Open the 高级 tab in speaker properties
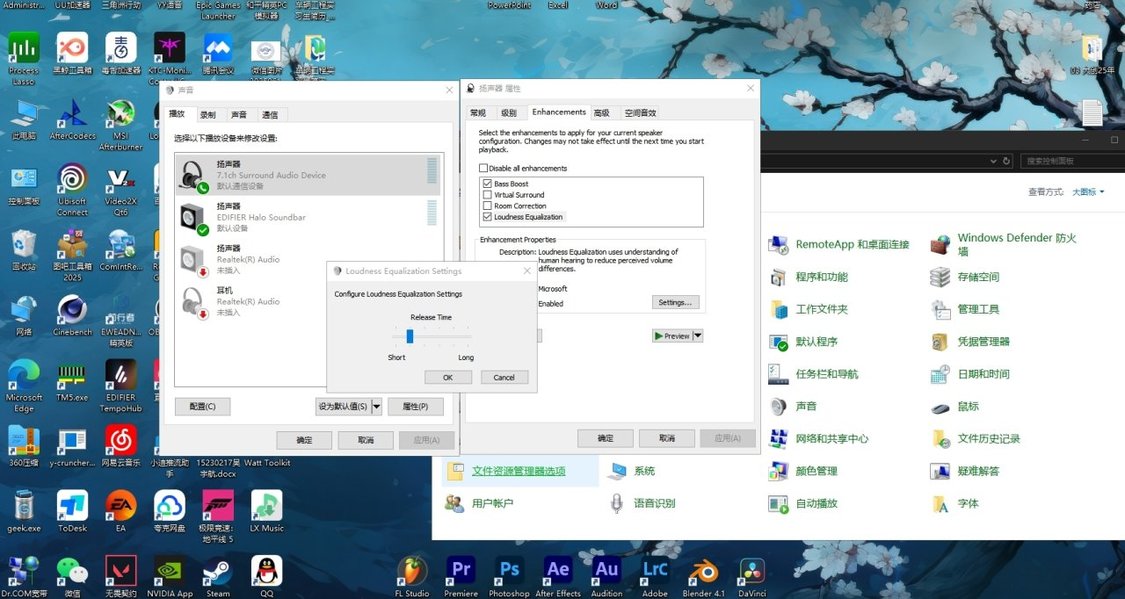This screenshot has height=599, width=1125. coord(602,113)
